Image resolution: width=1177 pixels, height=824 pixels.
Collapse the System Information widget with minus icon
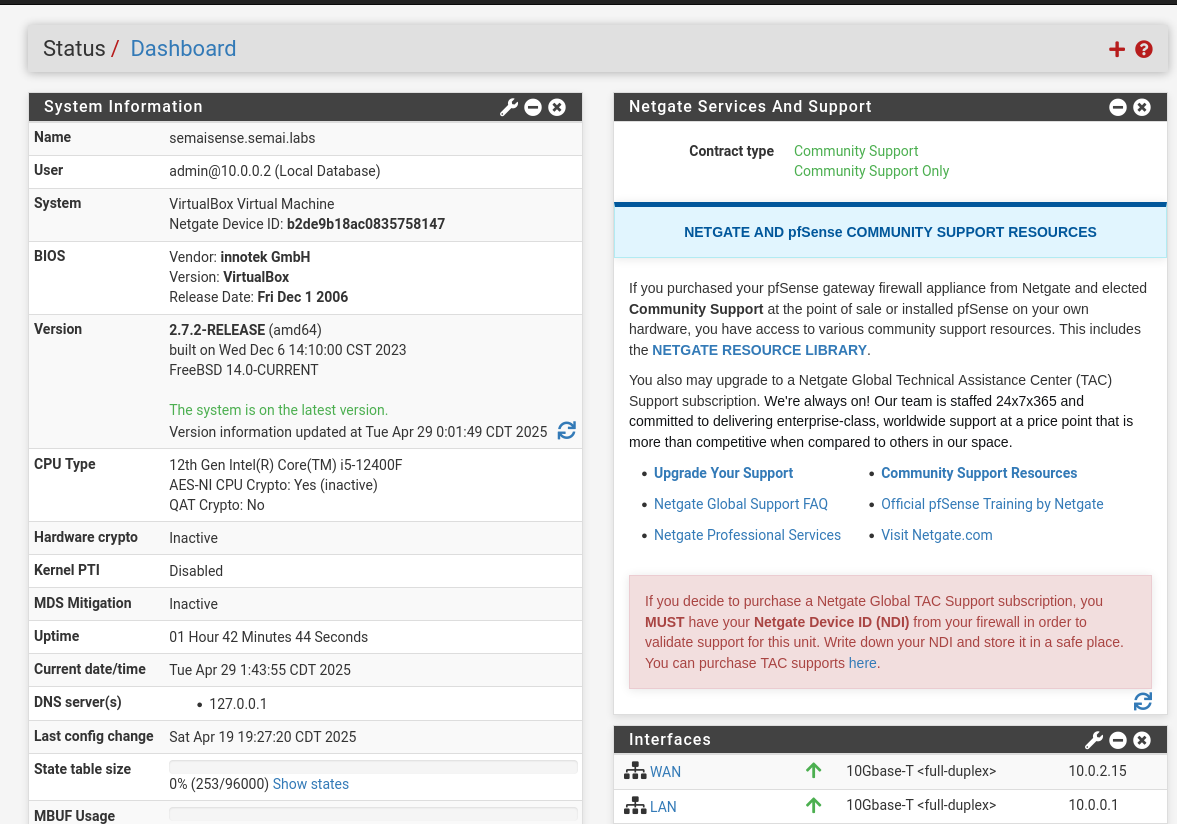tap(533, 107)
